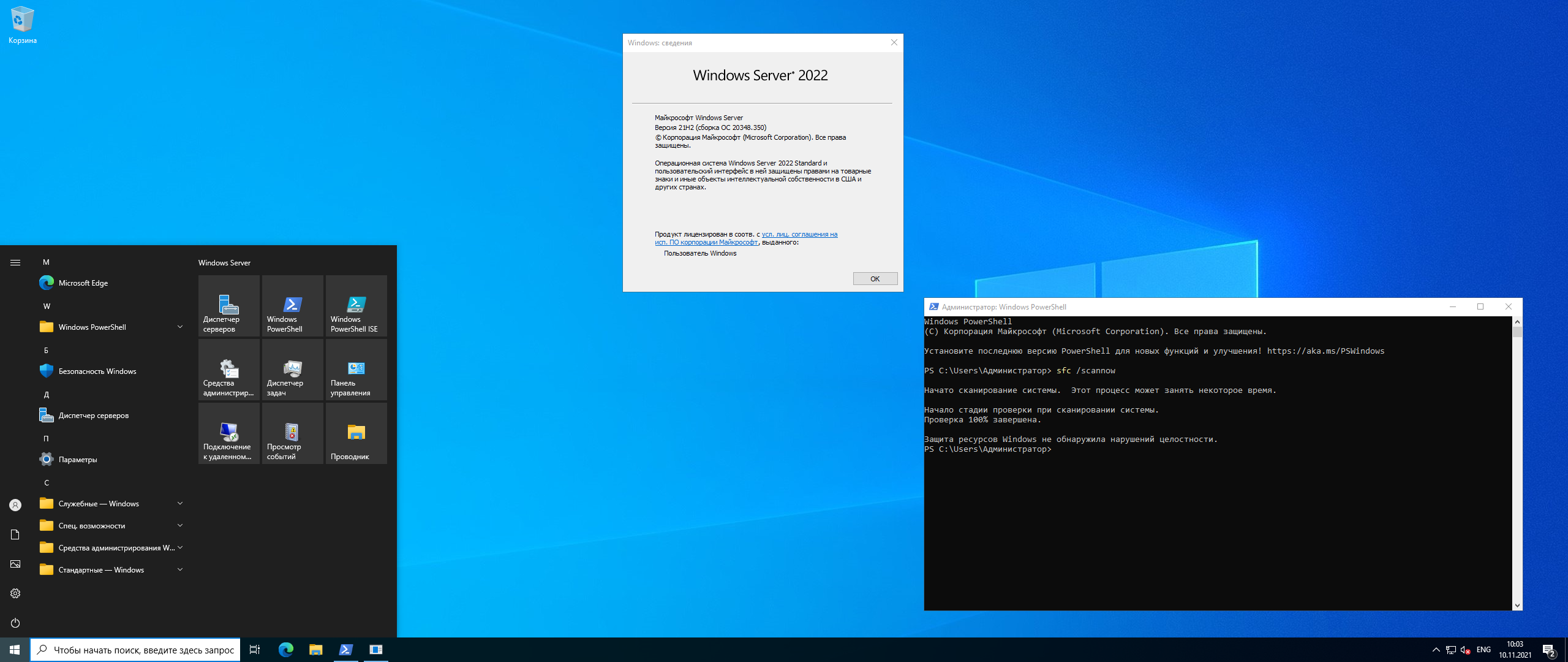This screenshot has height=662, width=1568.
Task: Close the PowerShell window
Action: pyautogui.click(x=1509, y=307)
